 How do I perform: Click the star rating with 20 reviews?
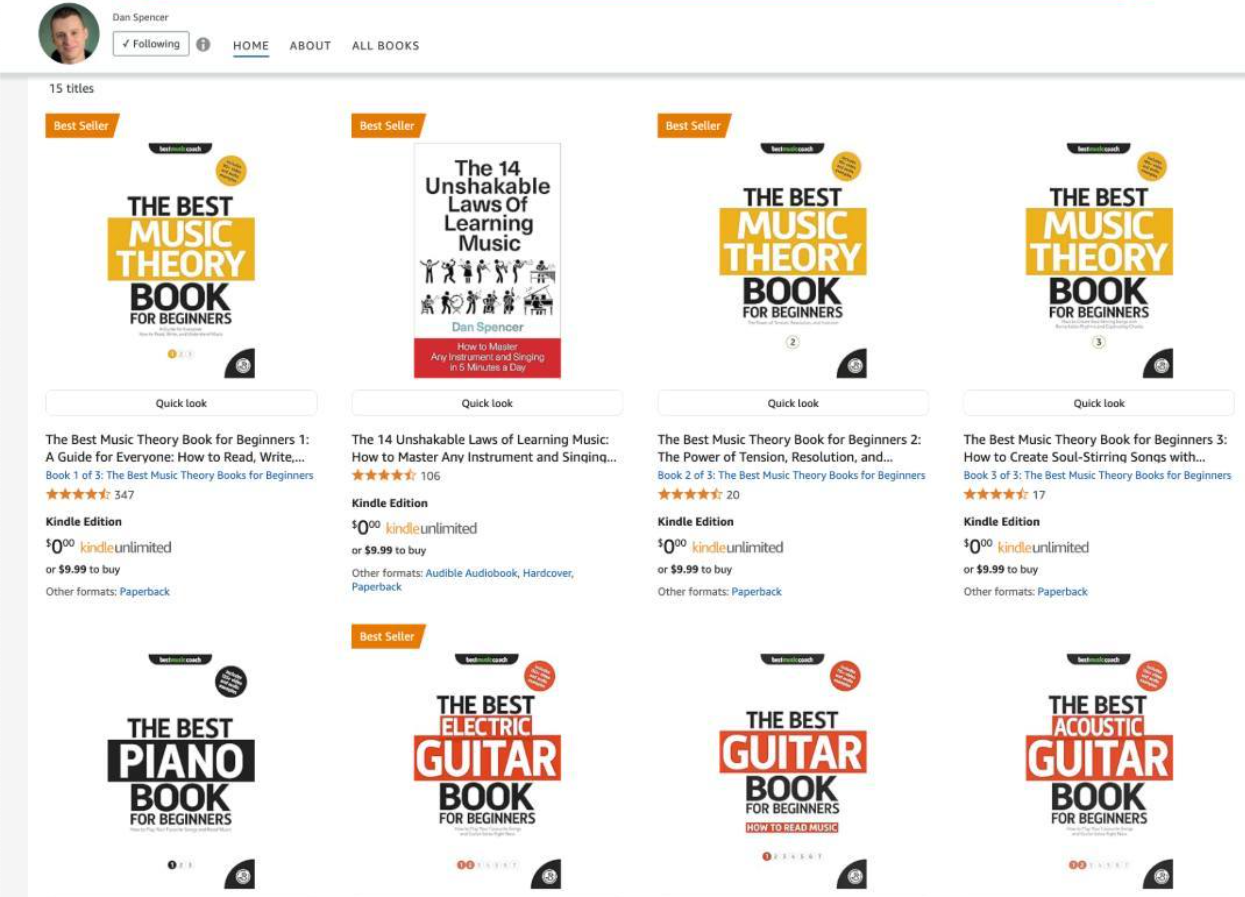click(x=689, y=494)
